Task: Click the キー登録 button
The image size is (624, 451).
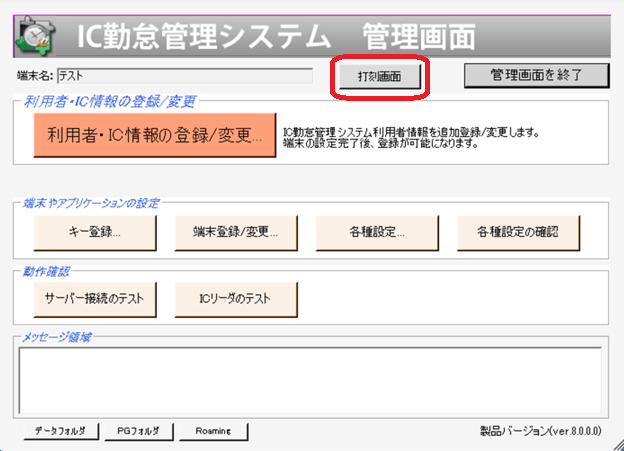Action: pyautogui.click(x=95, y=233)
